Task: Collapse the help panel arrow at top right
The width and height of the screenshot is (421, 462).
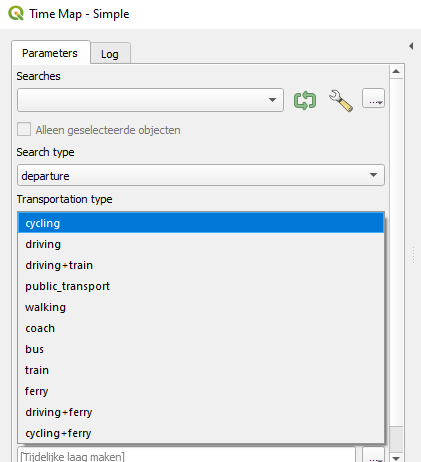Action: 411,46
